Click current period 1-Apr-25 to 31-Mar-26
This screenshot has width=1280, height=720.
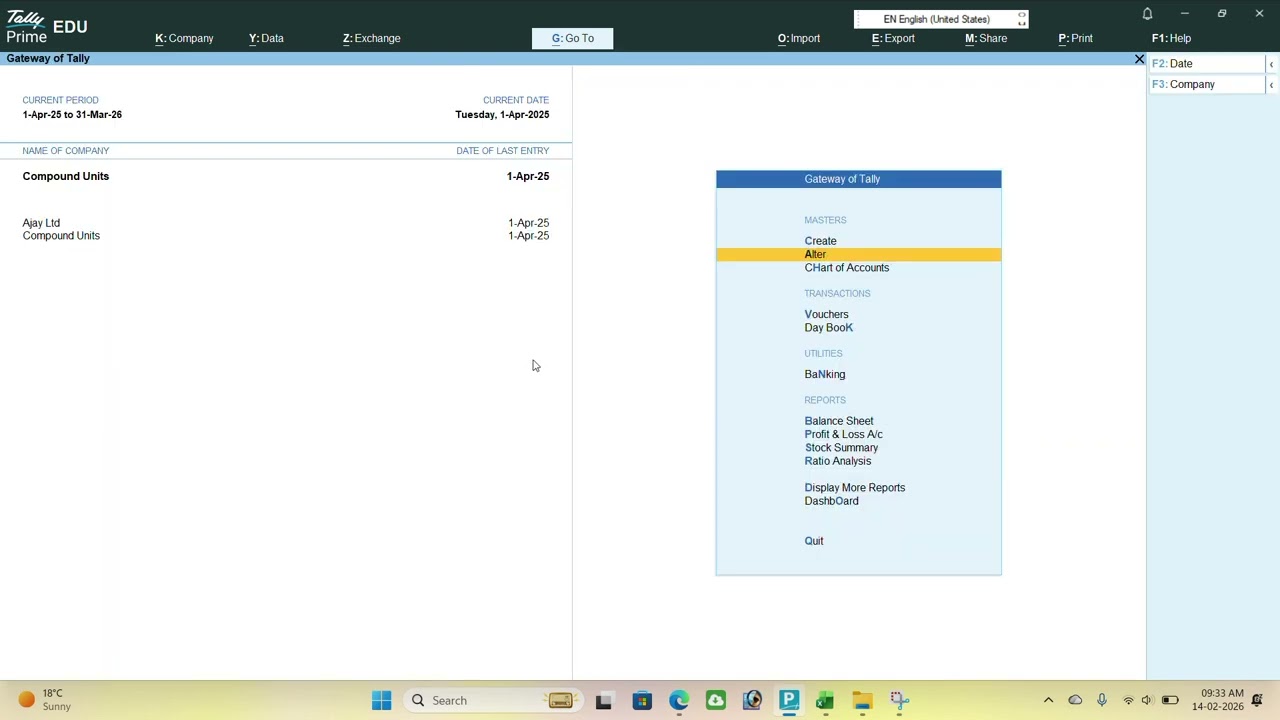click(x=72, y=115)
